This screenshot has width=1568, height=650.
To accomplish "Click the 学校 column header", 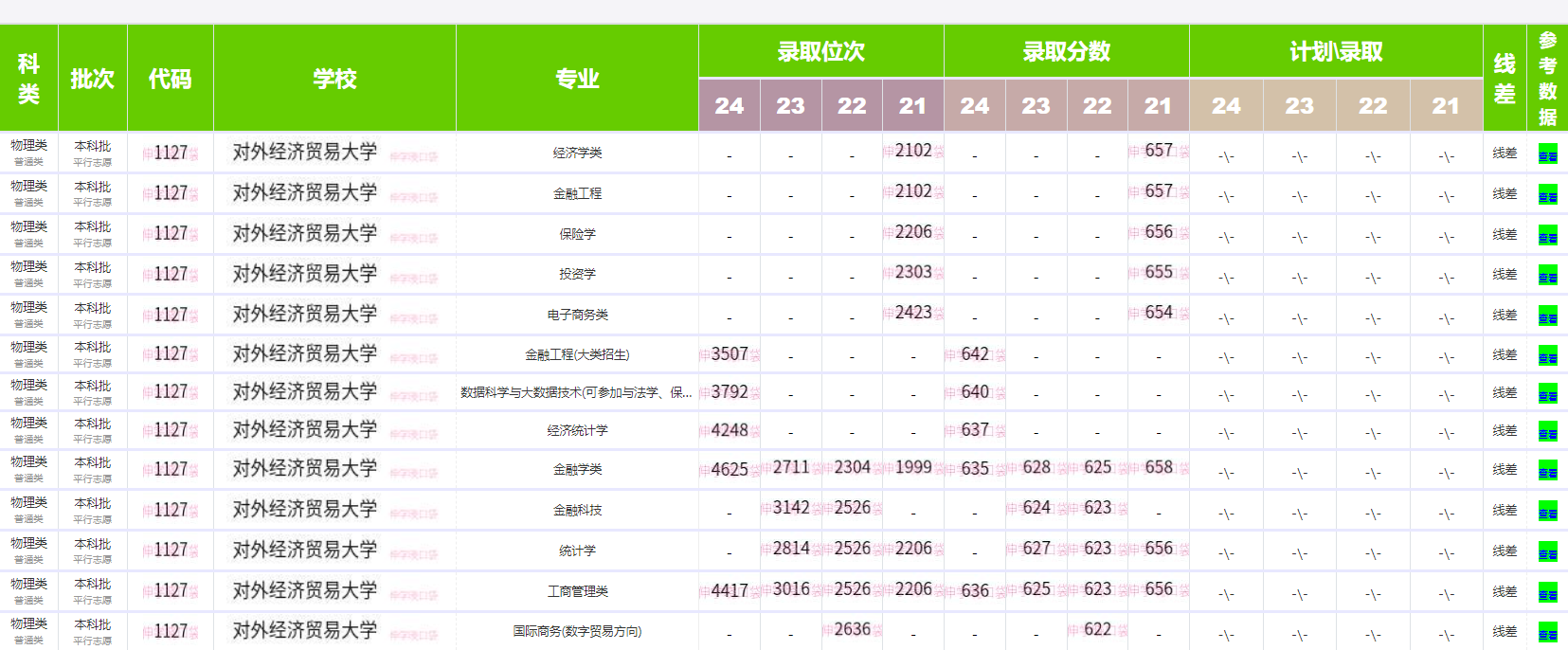I will [x=334, y=79].
